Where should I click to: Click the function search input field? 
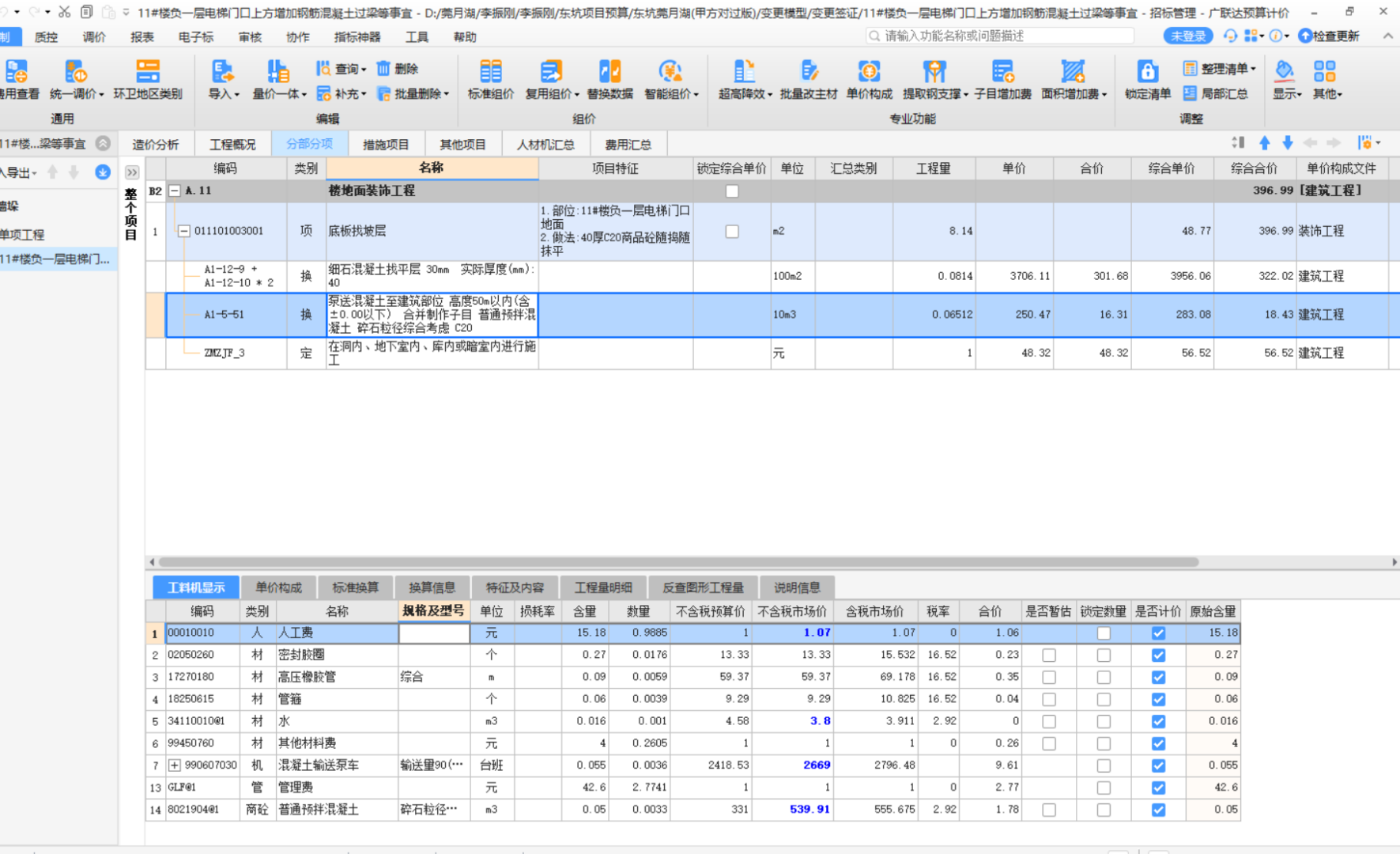[999, 36]
